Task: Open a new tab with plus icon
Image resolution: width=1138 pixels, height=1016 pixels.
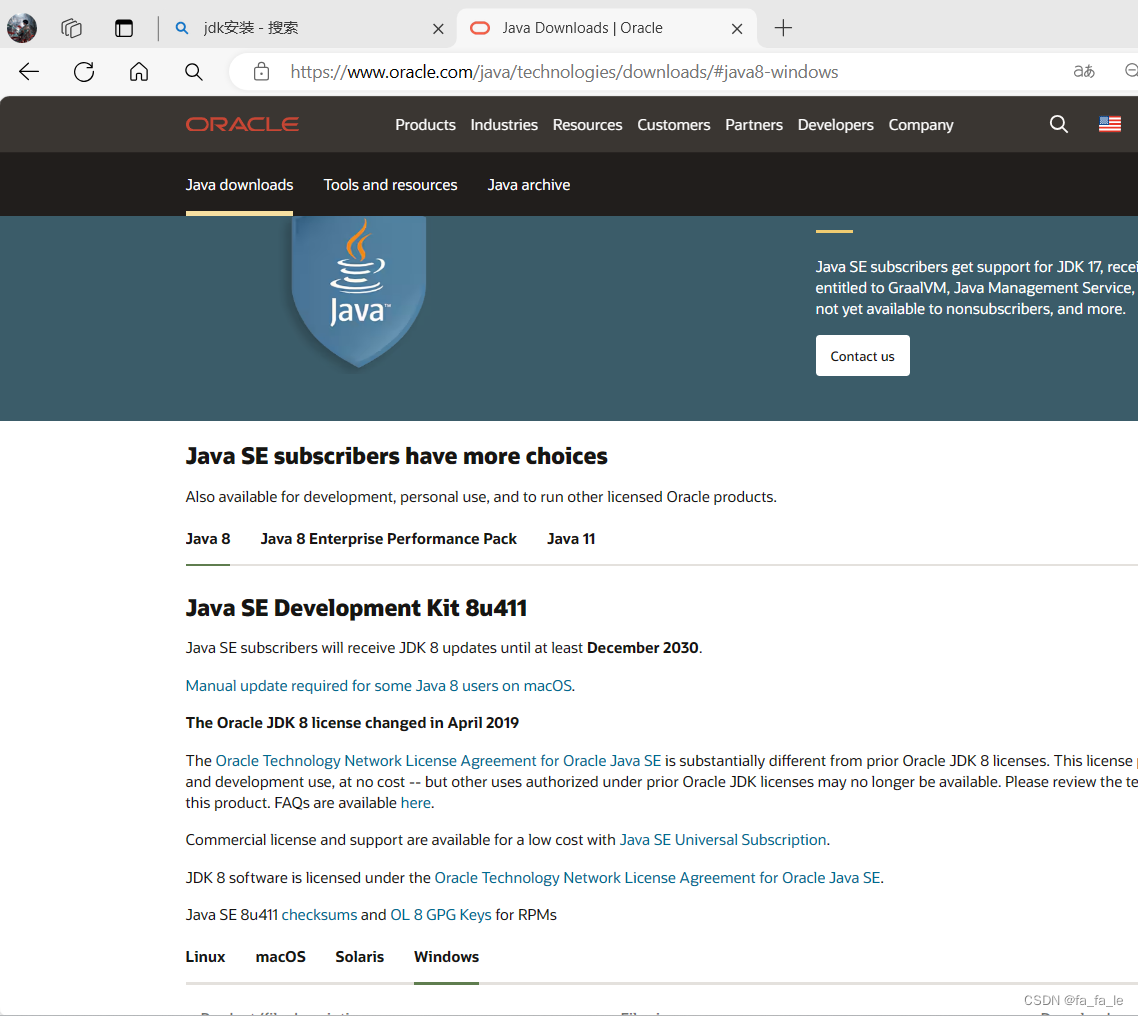Action: [783, 28]
